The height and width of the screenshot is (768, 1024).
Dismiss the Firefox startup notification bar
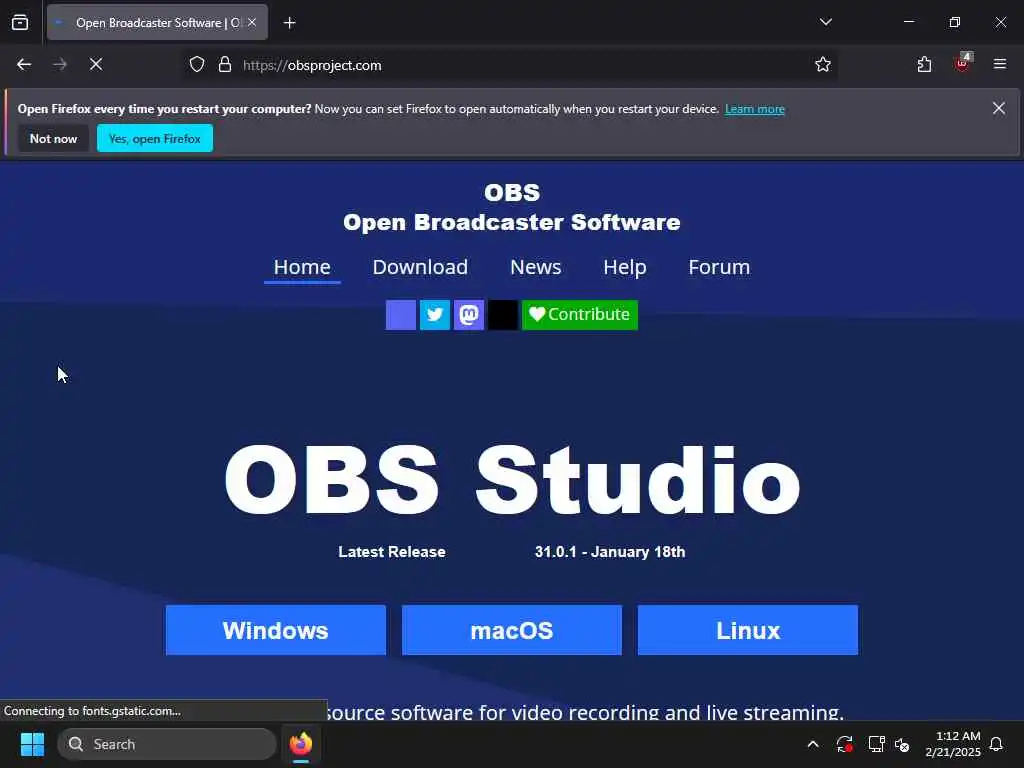[999, 108]
